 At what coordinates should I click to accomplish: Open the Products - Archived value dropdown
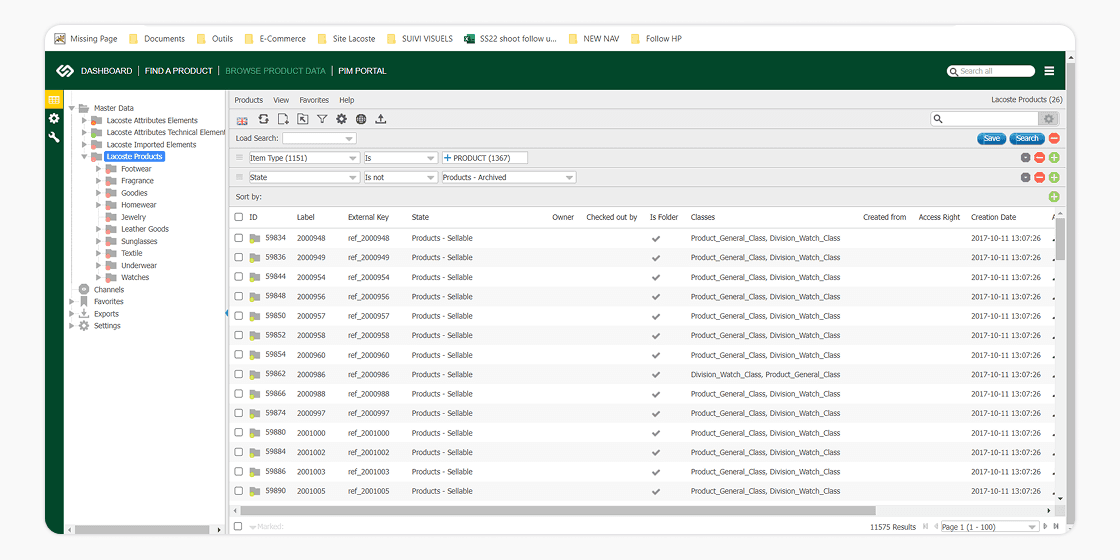click(508, 178)
